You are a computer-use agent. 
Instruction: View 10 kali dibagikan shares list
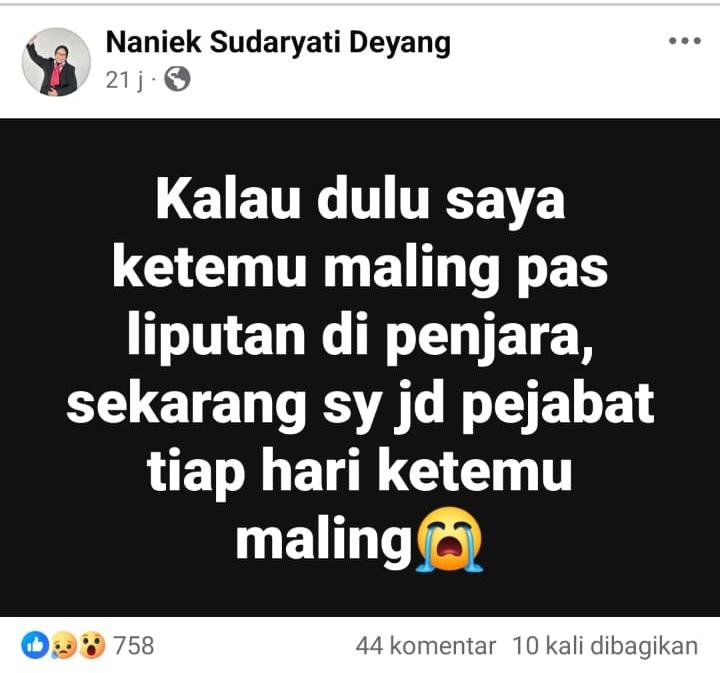[605, 645]
